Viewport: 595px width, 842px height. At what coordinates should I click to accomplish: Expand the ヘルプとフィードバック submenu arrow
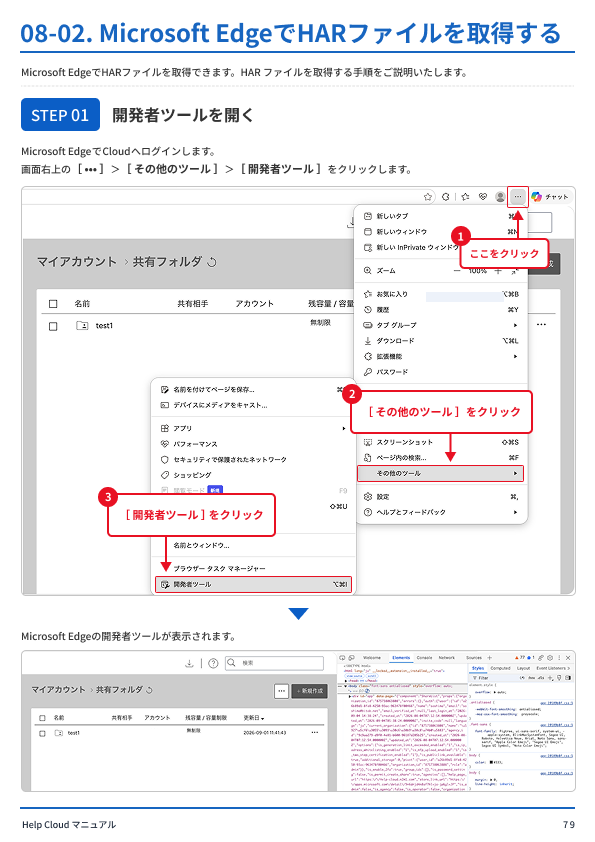[x=515, y=512]
